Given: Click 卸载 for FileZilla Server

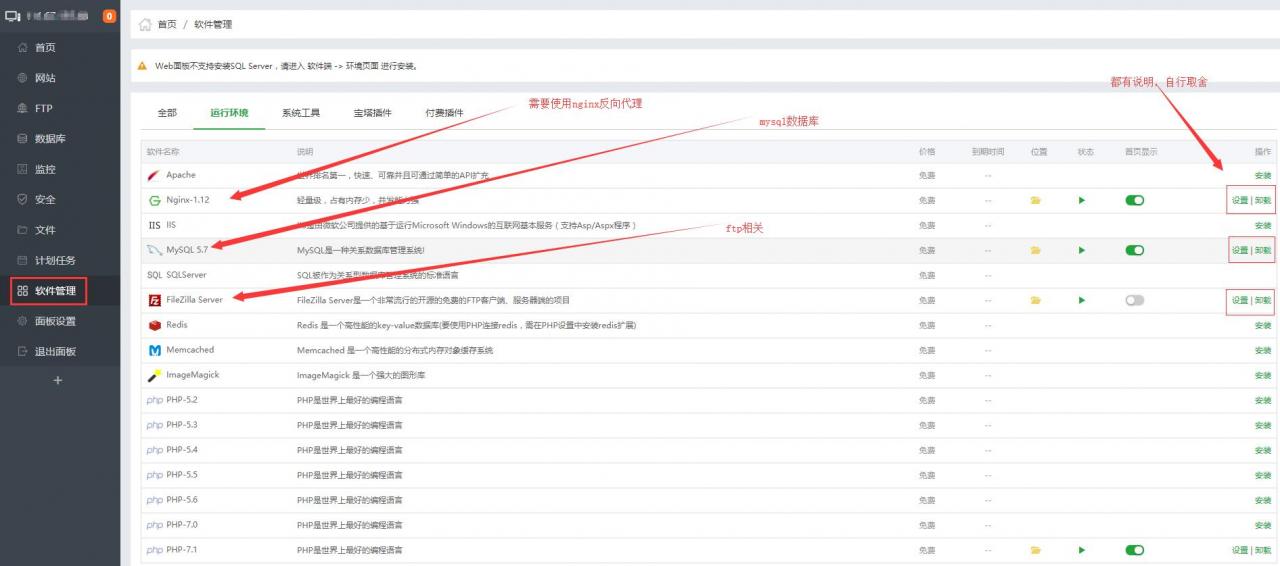Looking at the screenshot, I should [x=1263, y=300].
